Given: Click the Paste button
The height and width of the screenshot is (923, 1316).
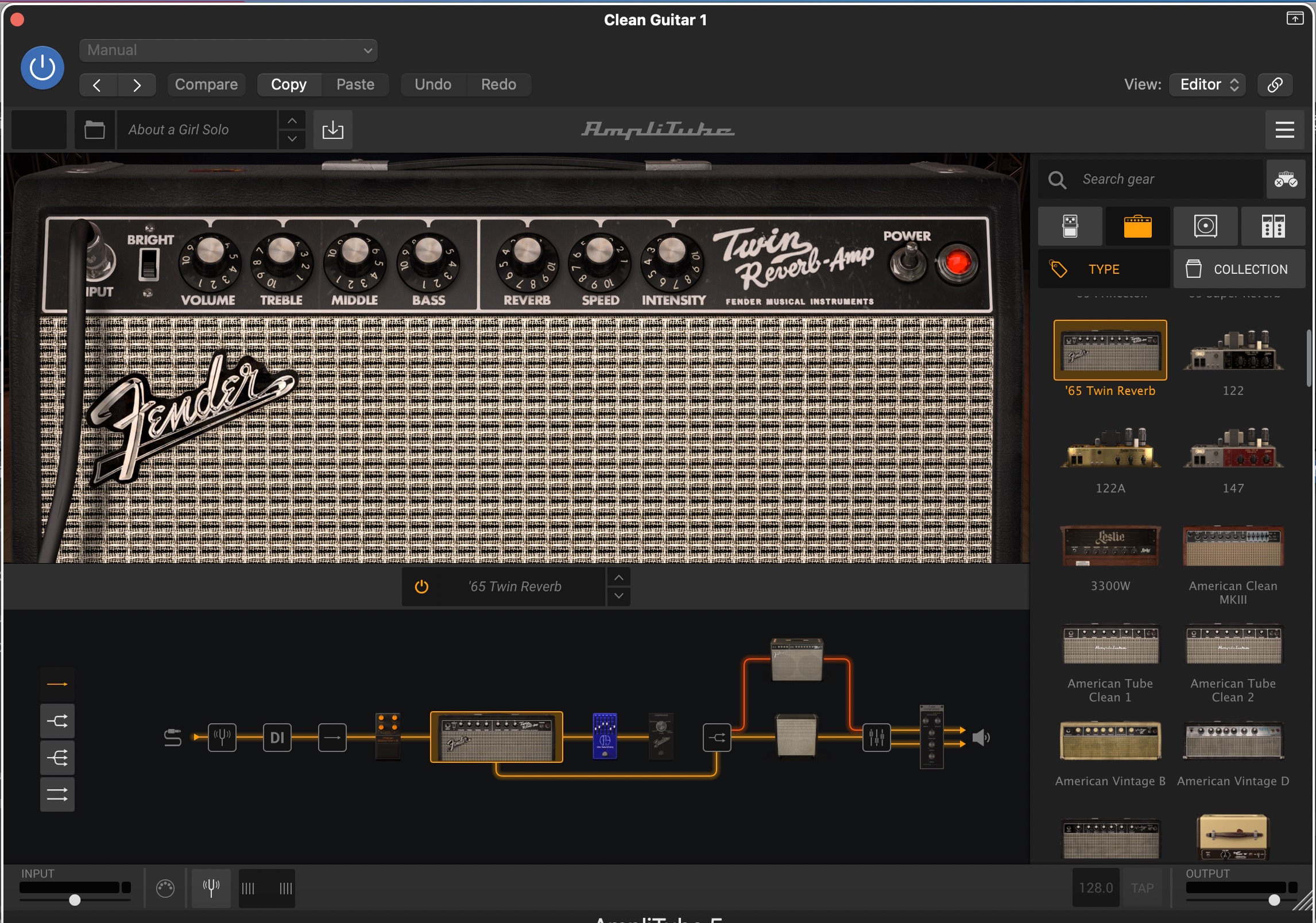Looking at the screenshot, I should [355, 85].
